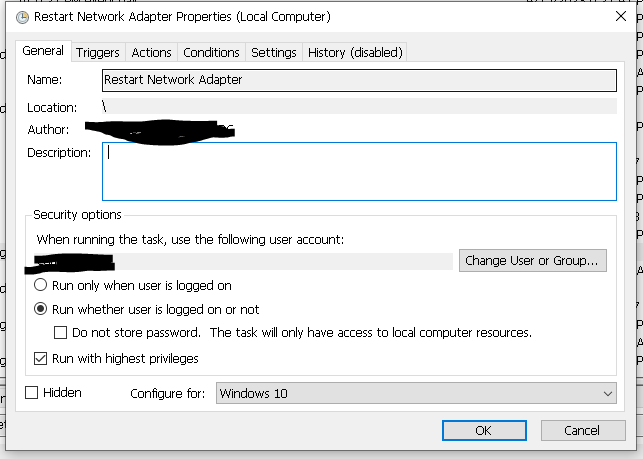Open the Actions tab
This screenshot has height=459, width=643.
coord(151,53)
